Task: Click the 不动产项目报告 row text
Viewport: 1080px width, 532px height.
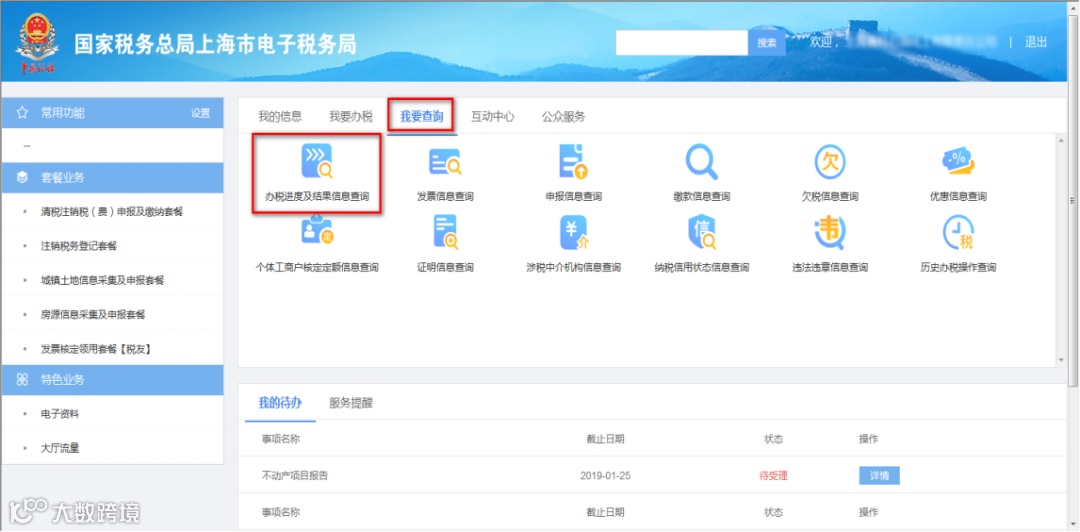Action: tap(295, 475)
